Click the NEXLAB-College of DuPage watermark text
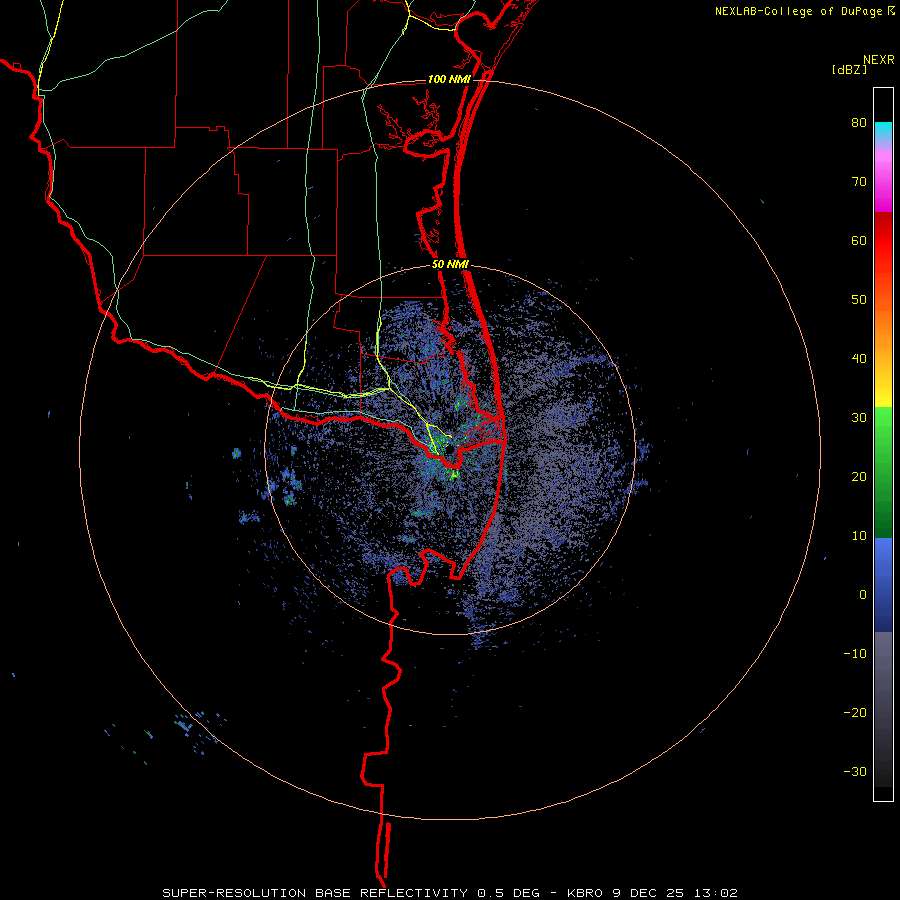 (798, 11)
